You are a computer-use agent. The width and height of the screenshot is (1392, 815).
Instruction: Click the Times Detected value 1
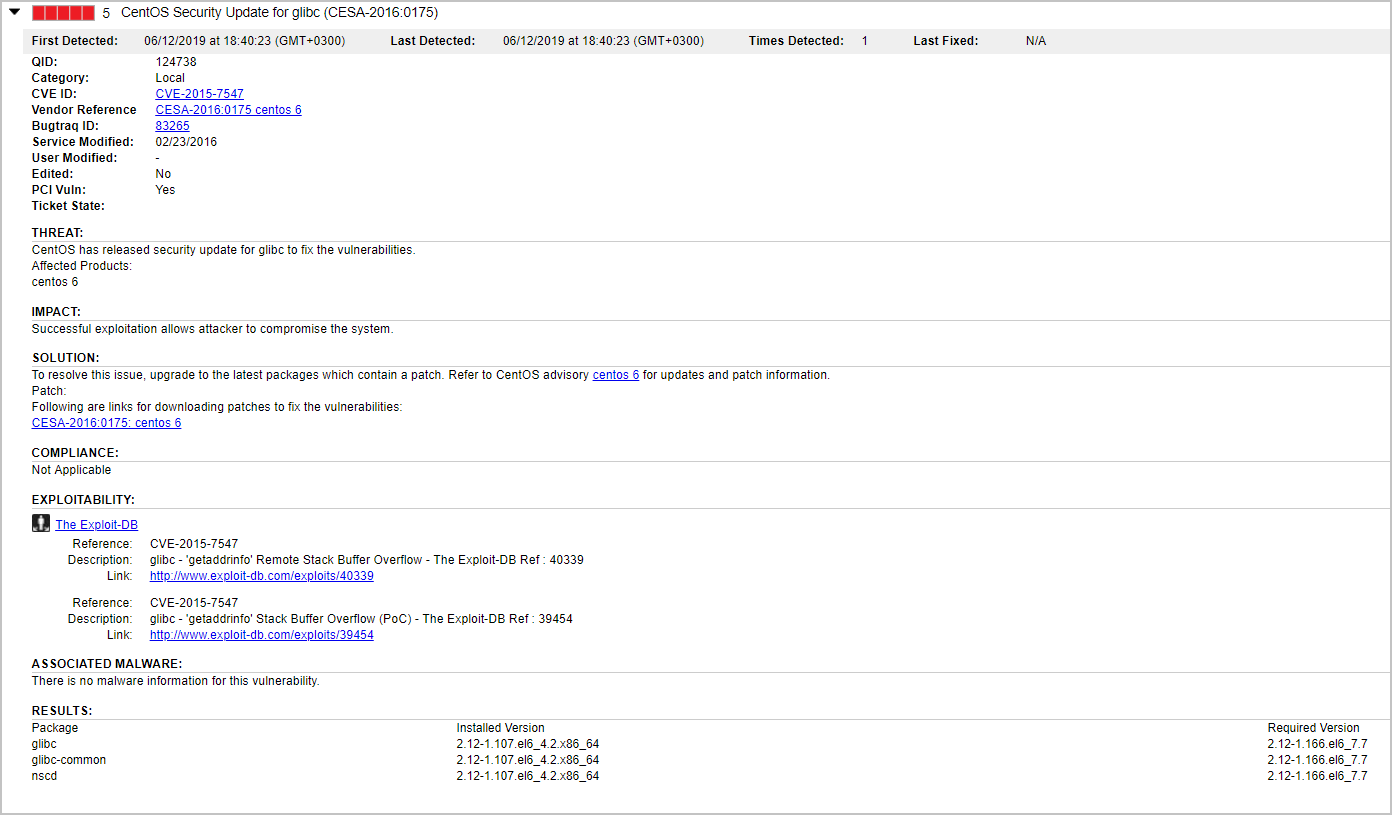point(865,41)
